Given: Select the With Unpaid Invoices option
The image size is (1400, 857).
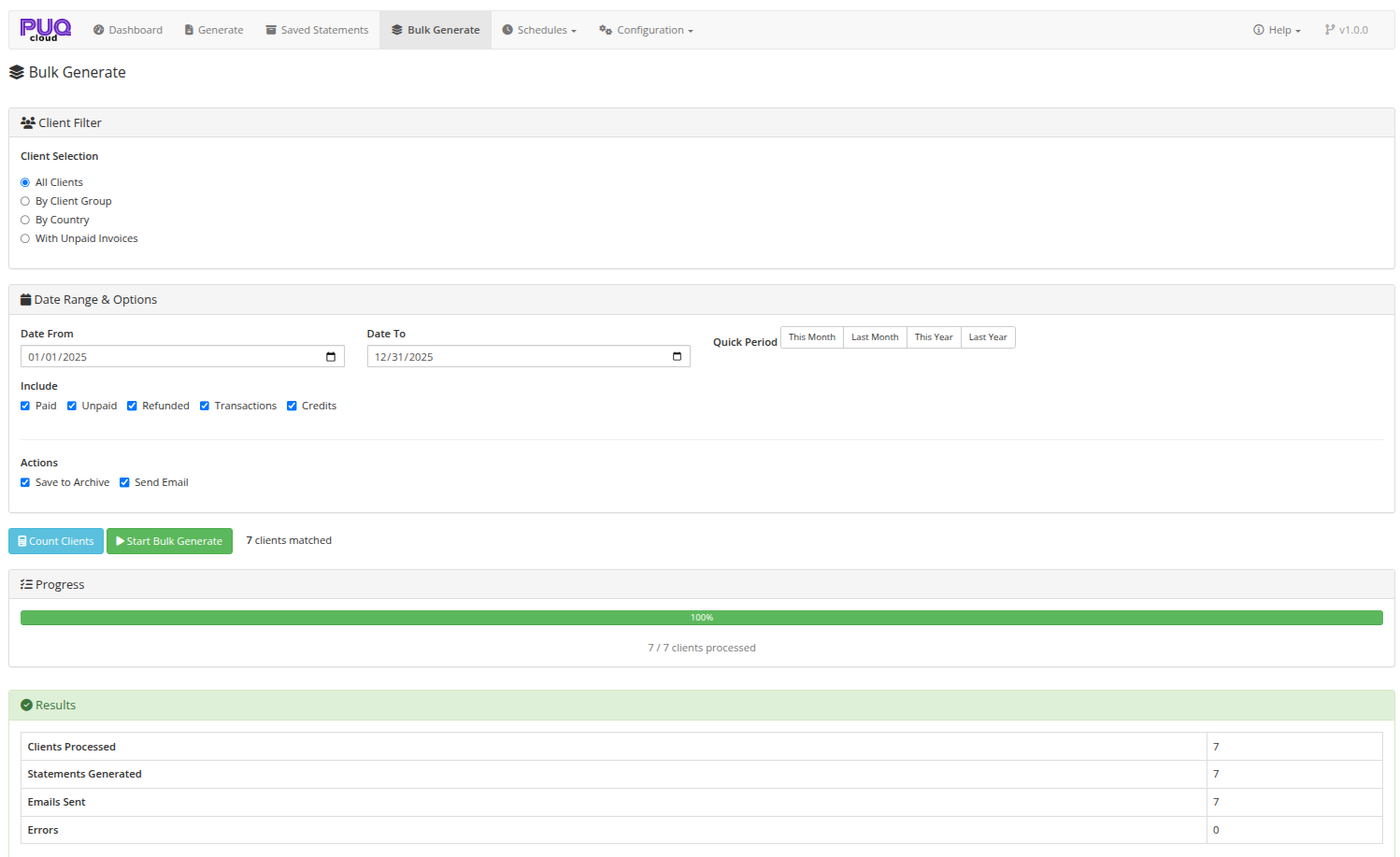Looking at the screenshot, I should click(24, 237).
